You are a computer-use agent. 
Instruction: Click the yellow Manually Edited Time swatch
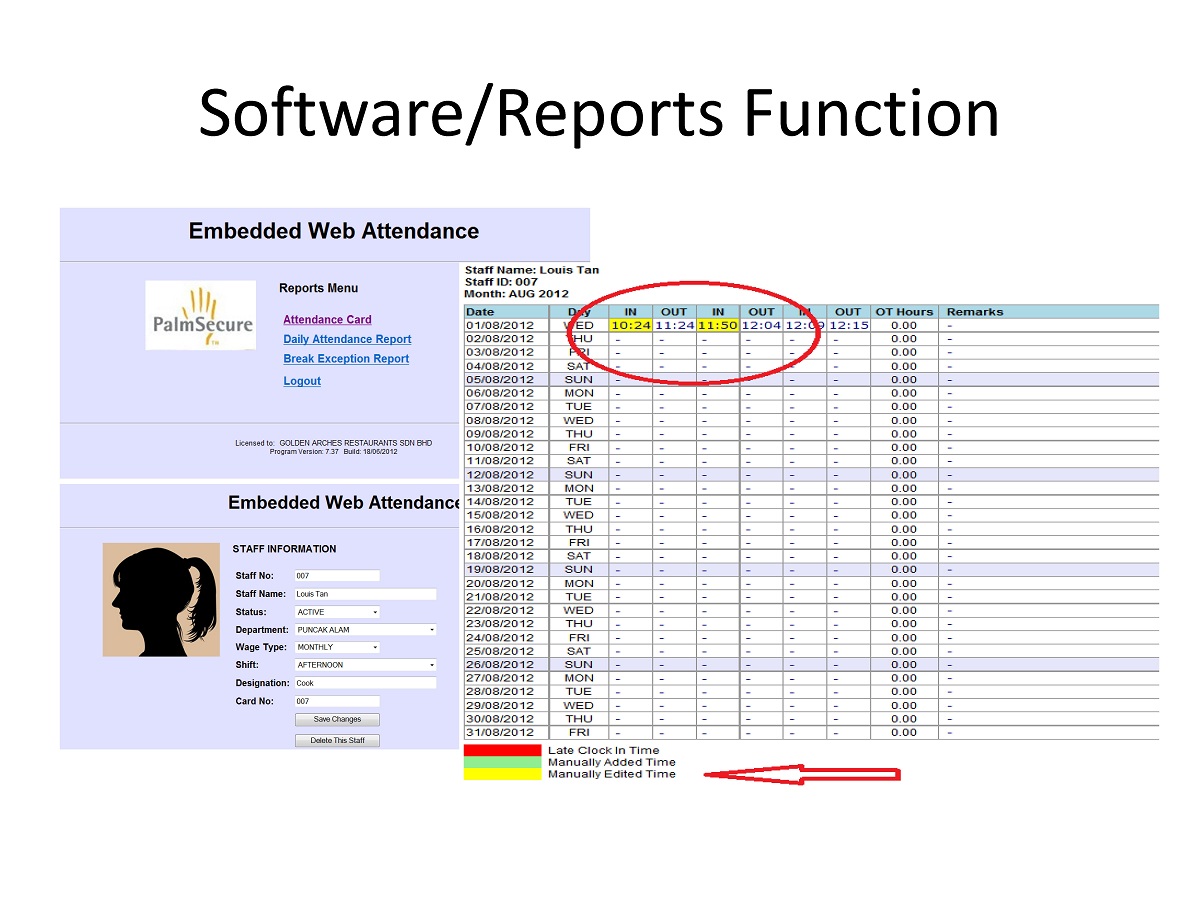[x=502, y=774]
